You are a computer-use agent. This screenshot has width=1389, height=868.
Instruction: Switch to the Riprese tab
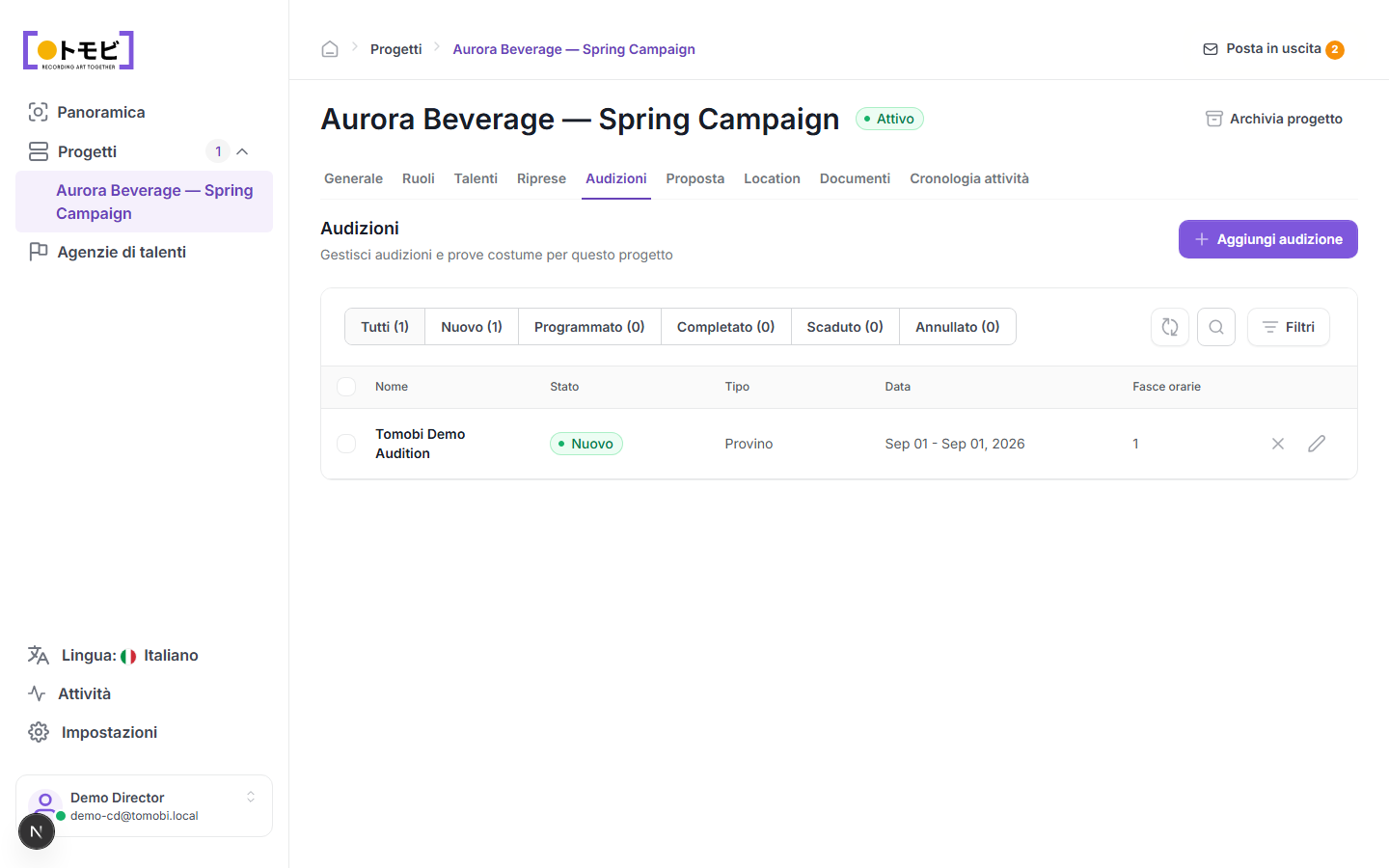coord(541,178)
